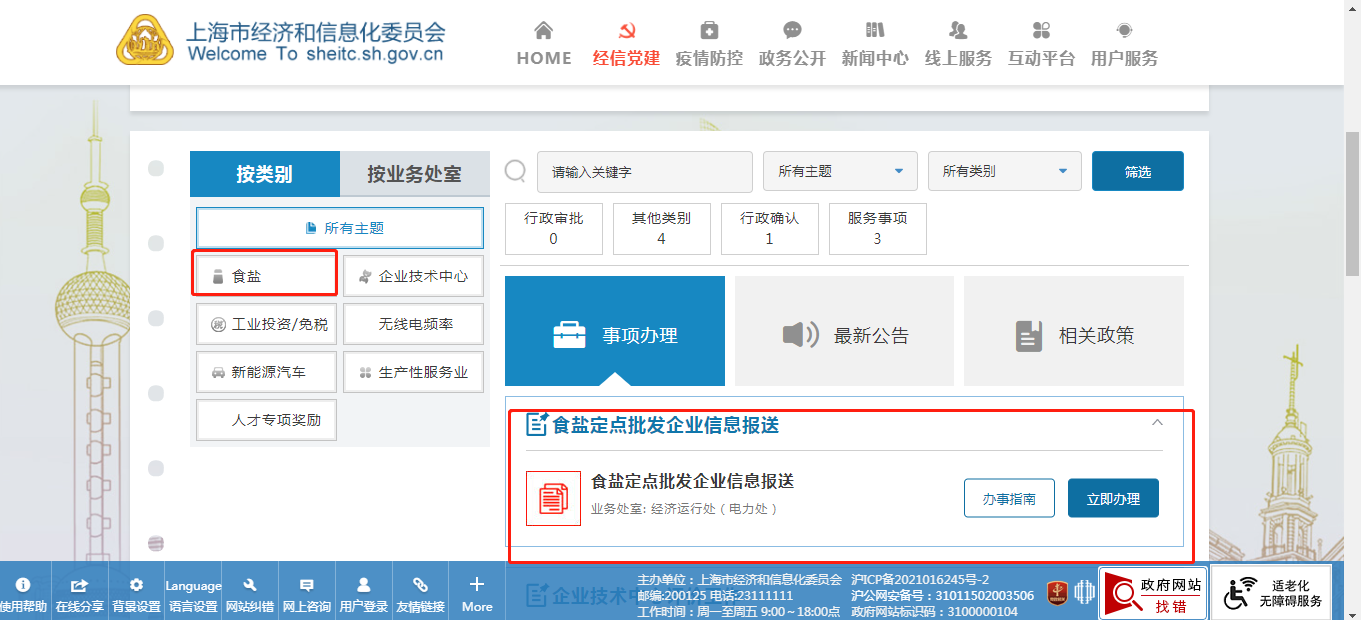The image size is (1361, 620).
Task: Click the search magnifier icon
Action: click(515, 171)
